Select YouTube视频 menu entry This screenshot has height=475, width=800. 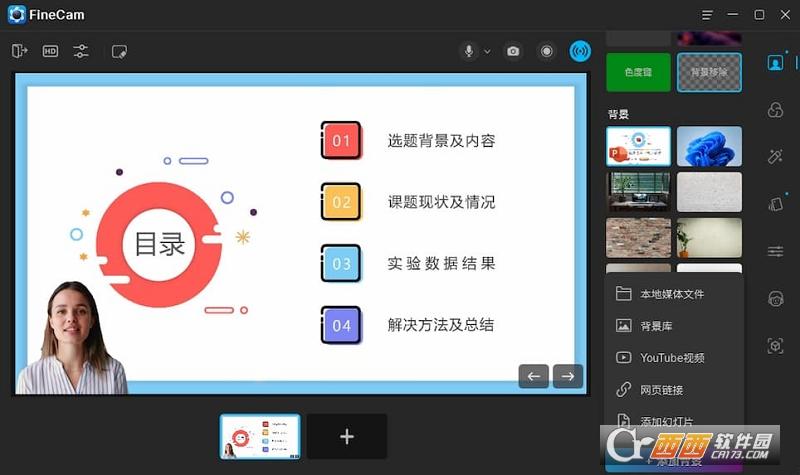[673, 358]
